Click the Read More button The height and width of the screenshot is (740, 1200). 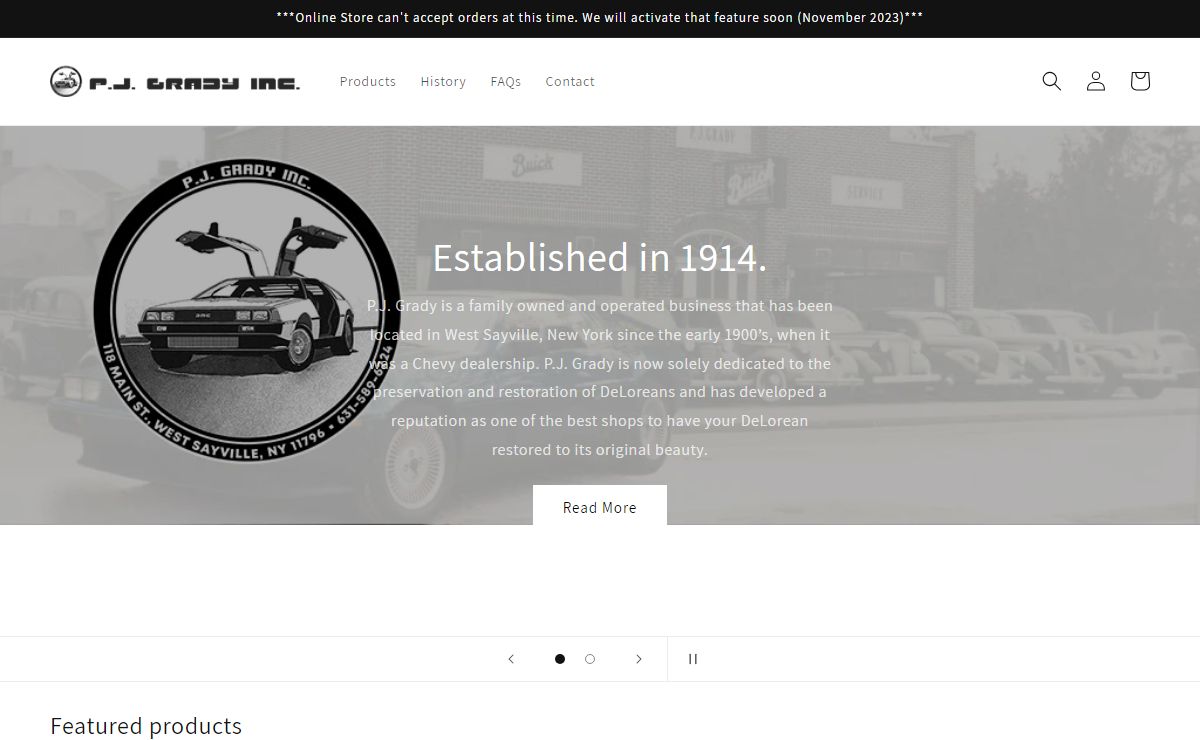click(600, 507)
